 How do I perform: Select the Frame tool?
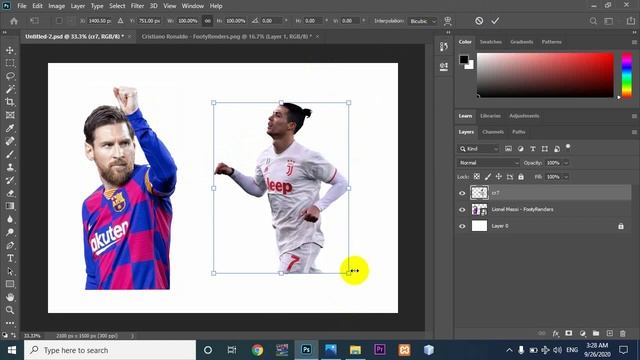pyautogui.click(x=10, y=115)
